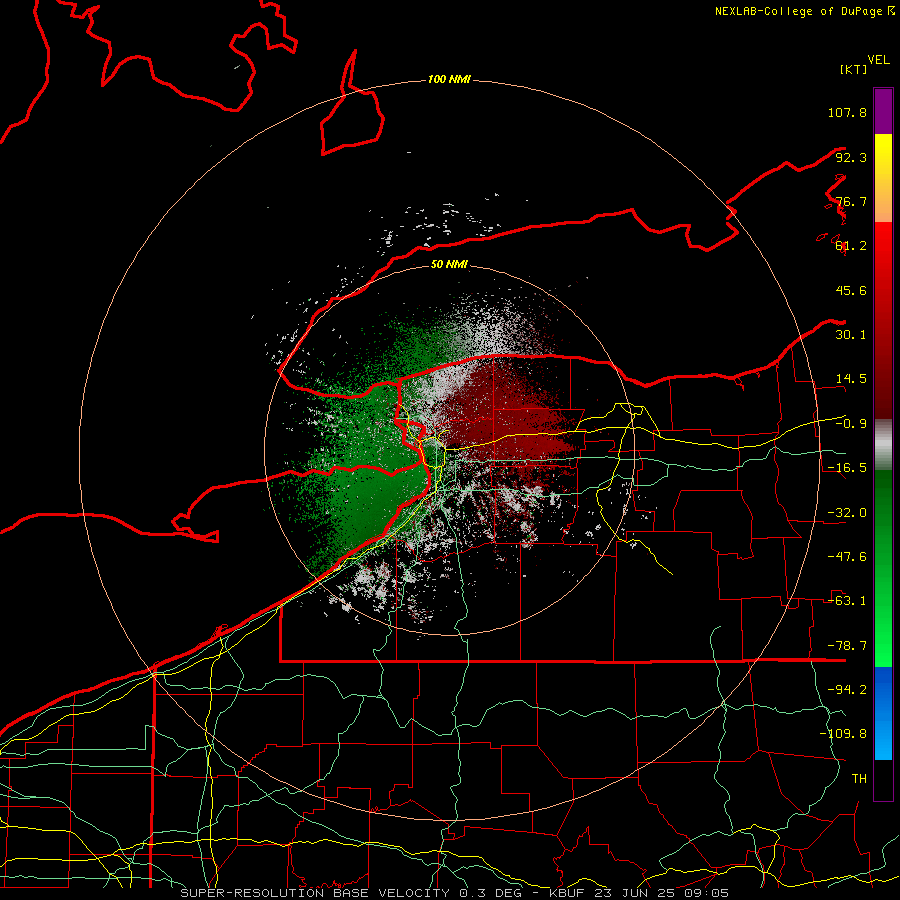Click the 107.8 value on the velocity scale

coord(847,112)
